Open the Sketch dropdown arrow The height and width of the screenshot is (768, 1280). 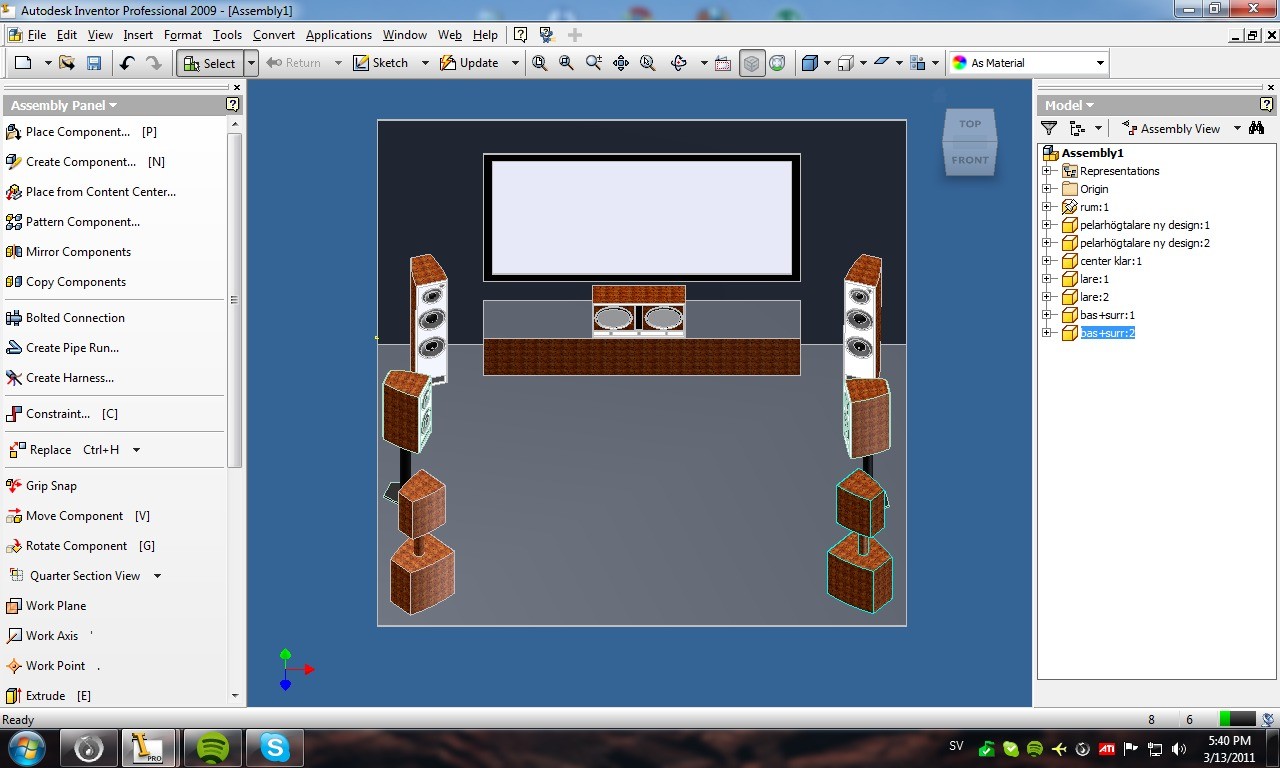point(424,63)
